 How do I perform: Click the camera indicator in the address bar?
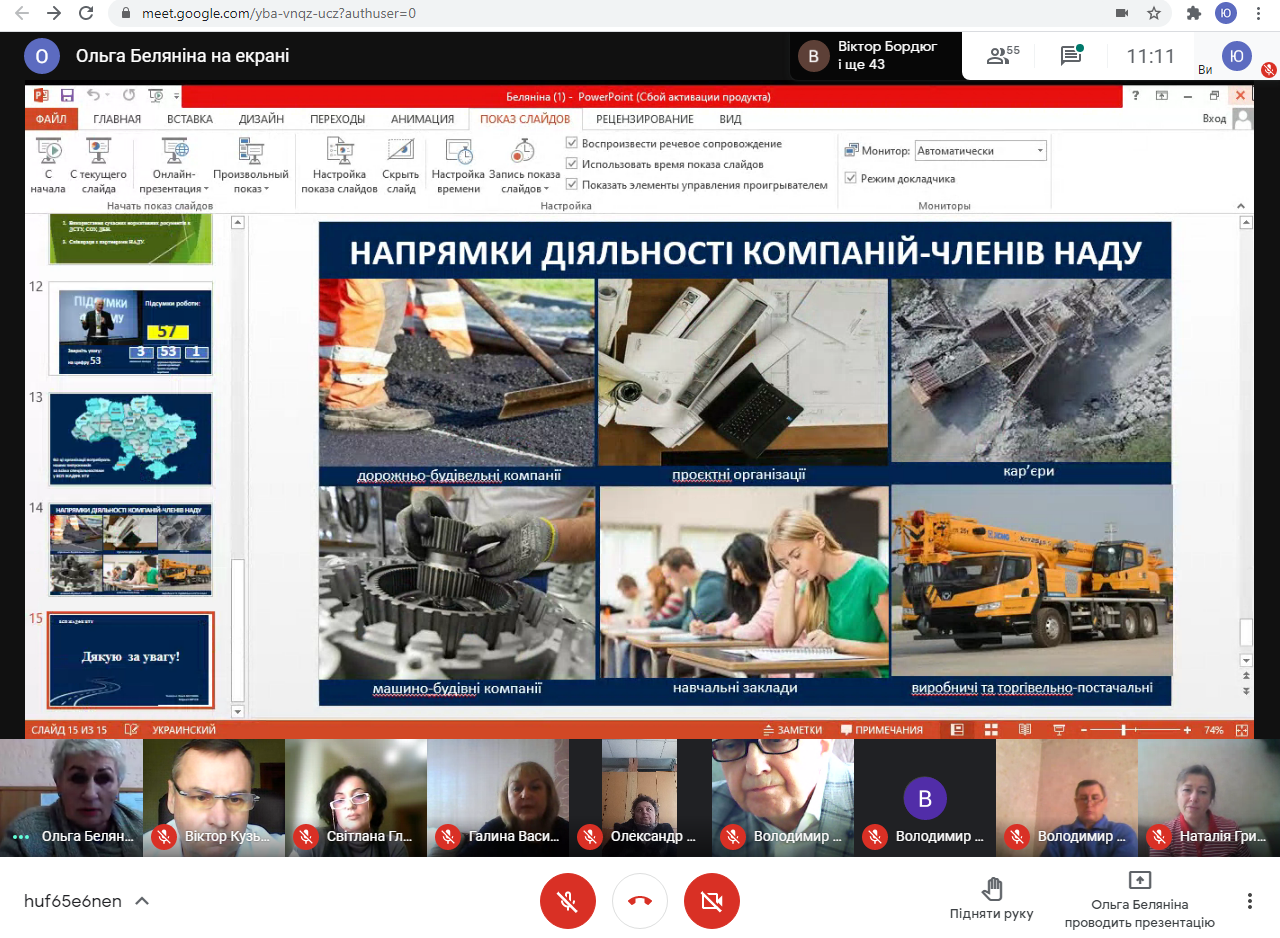(x=1122, y=13)
